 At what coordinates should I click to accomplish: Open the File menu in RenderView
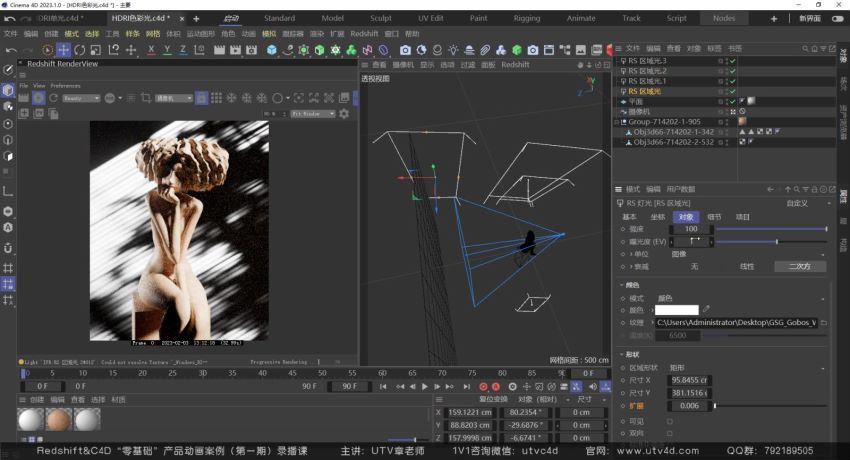coord(24,86)
